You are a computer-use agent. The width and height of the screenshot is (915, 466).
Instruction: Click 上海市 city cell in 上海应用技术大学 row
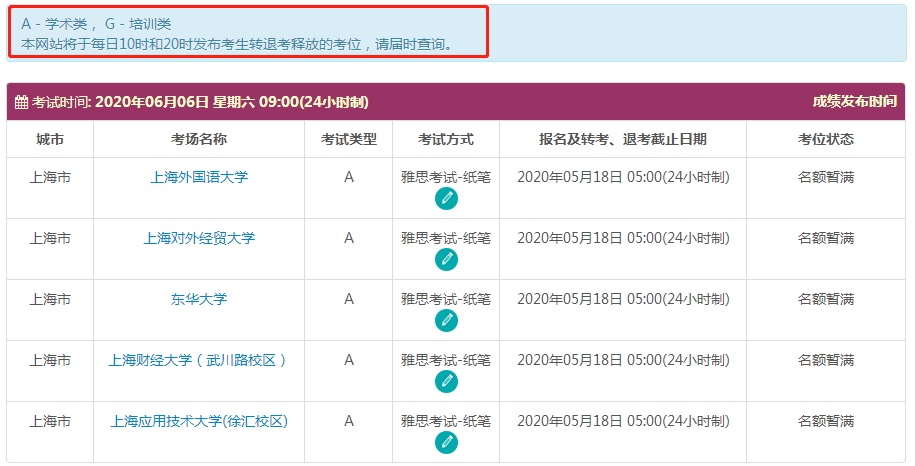50,421
